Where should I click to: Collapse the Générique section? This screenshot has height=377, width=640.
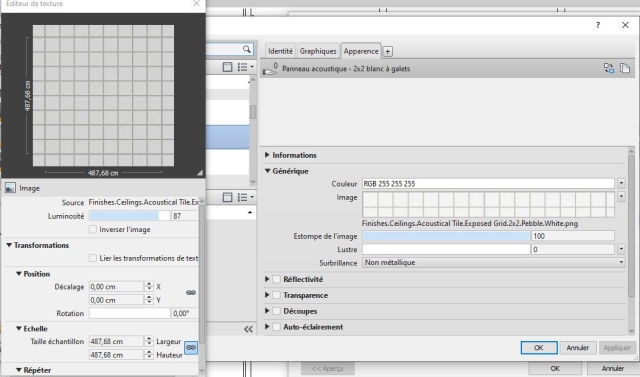[x=267, y=171]
